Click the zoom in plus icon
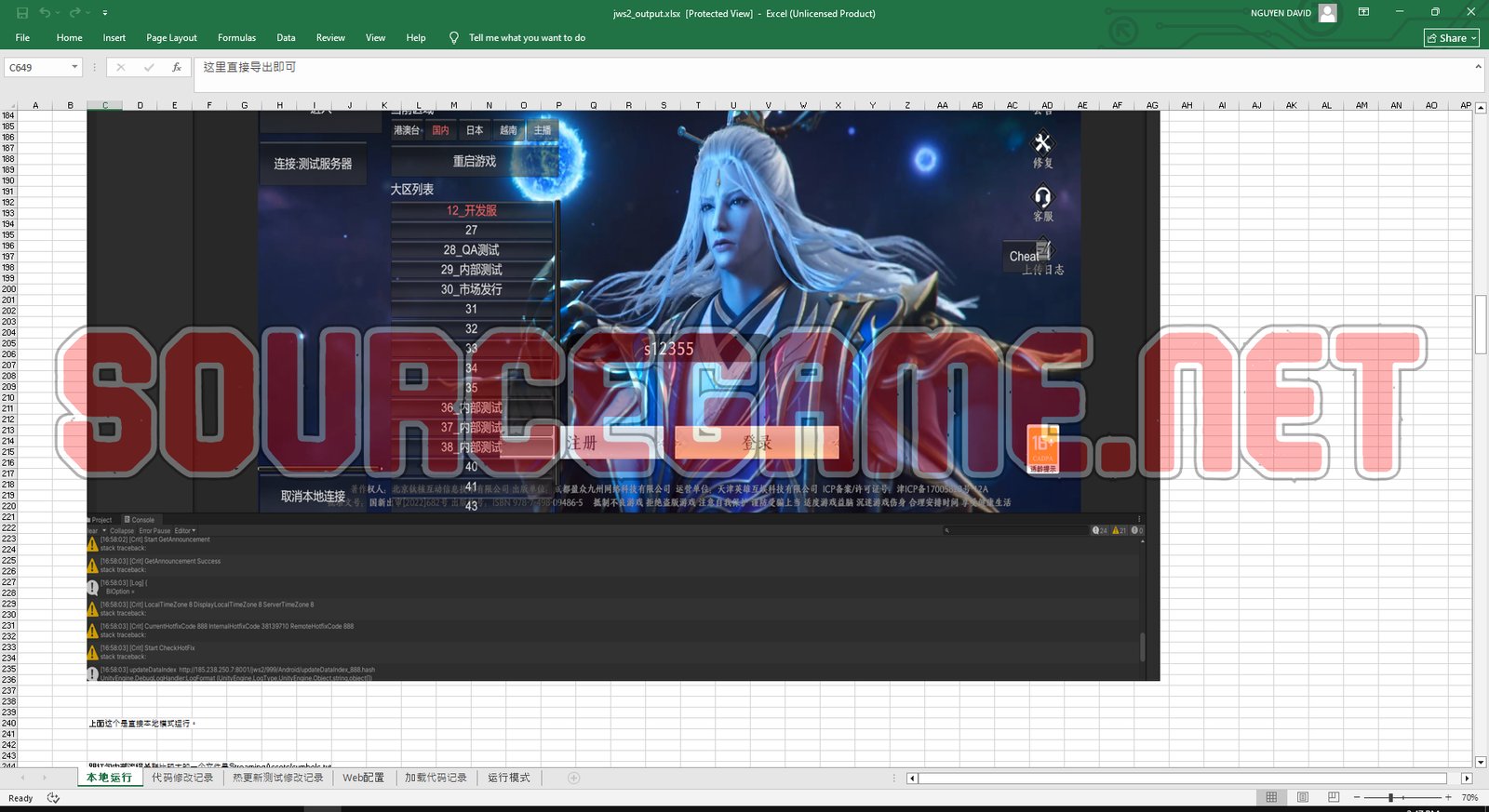The width and height of the screenshot is (1489, 812). (1448, 798)
